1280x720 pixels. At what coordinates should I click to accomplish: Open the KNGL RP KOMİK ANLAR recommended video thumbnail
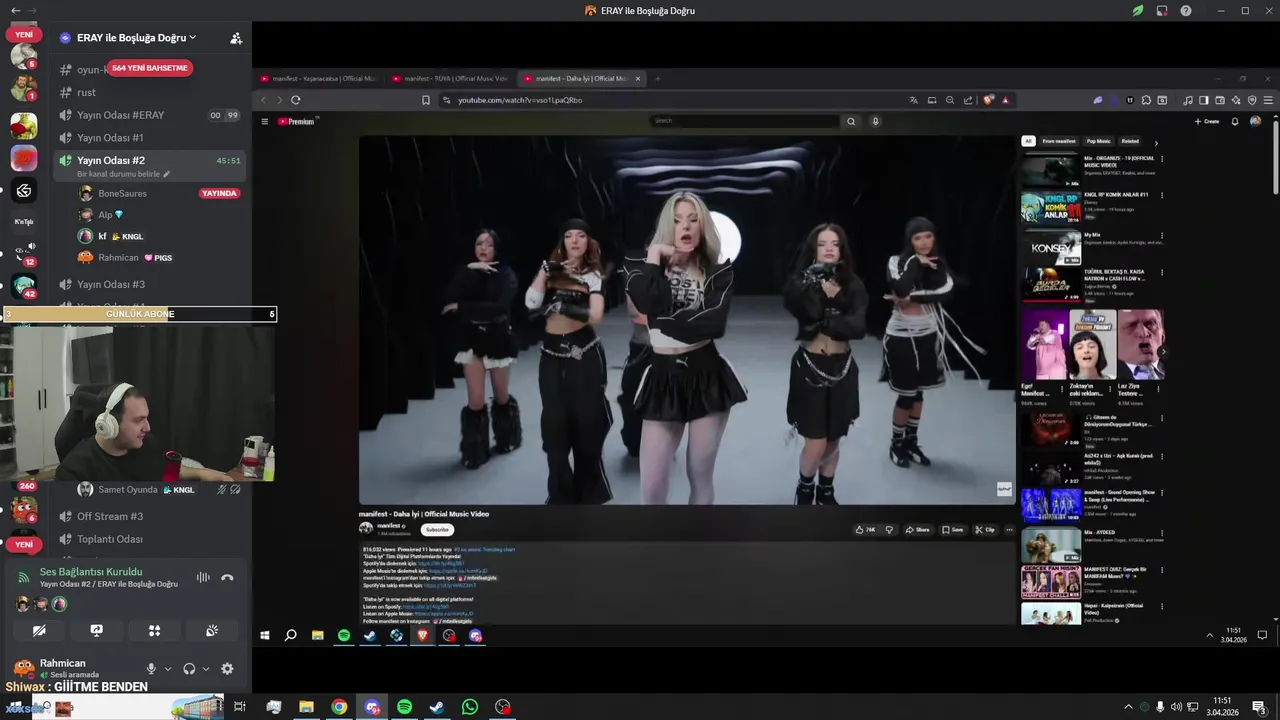1050,207
